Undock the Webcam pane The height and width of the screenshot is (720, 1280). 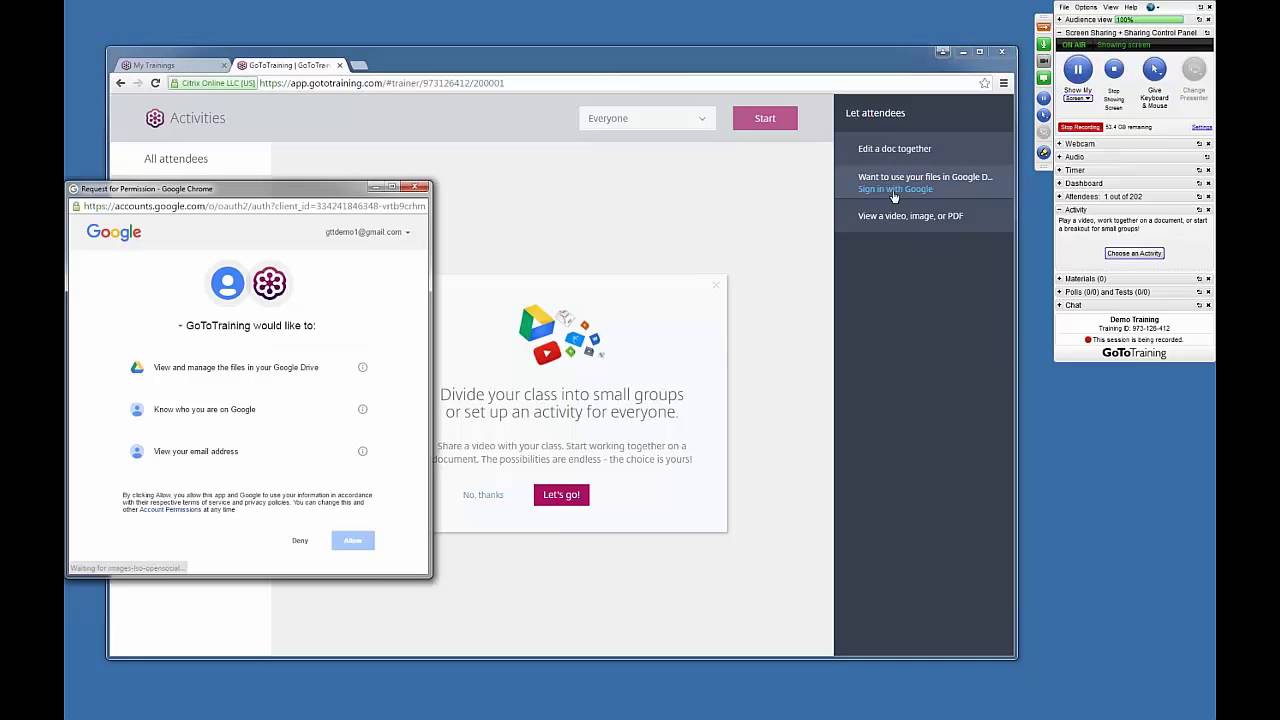click(1199, 144)
